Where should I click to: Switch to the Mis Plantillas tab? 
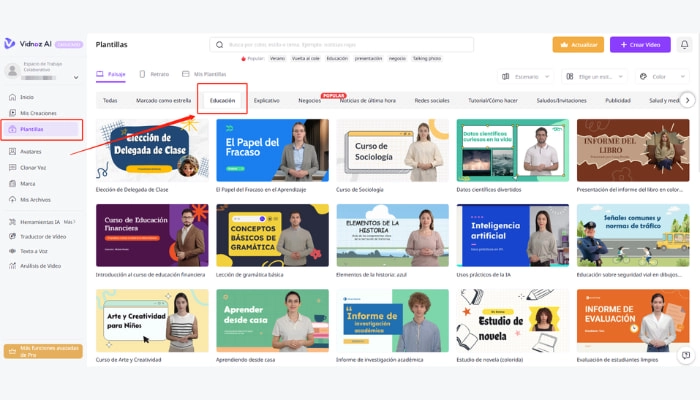[x=204, y=74]
